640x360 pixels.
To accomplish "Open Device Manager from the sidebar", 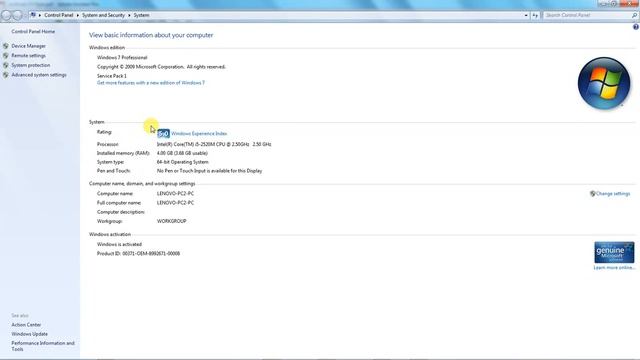I will 29,46.
